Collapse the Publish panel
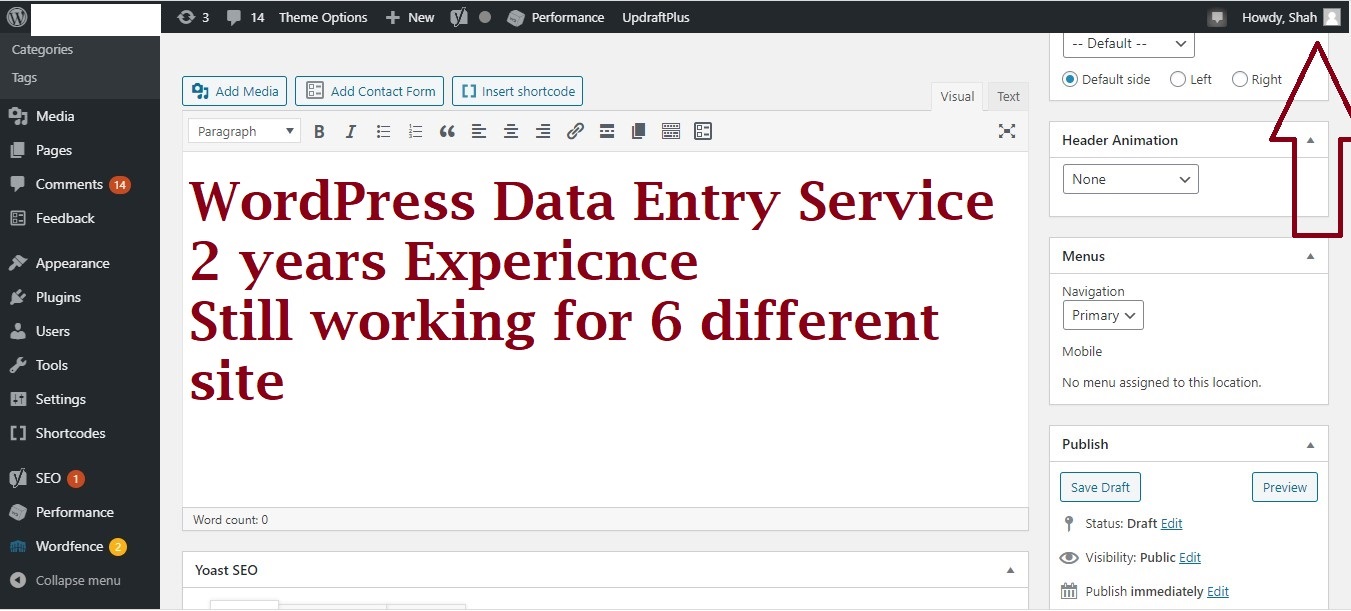The height and width of the screenshot is (611, 1351). point(1310,444)
